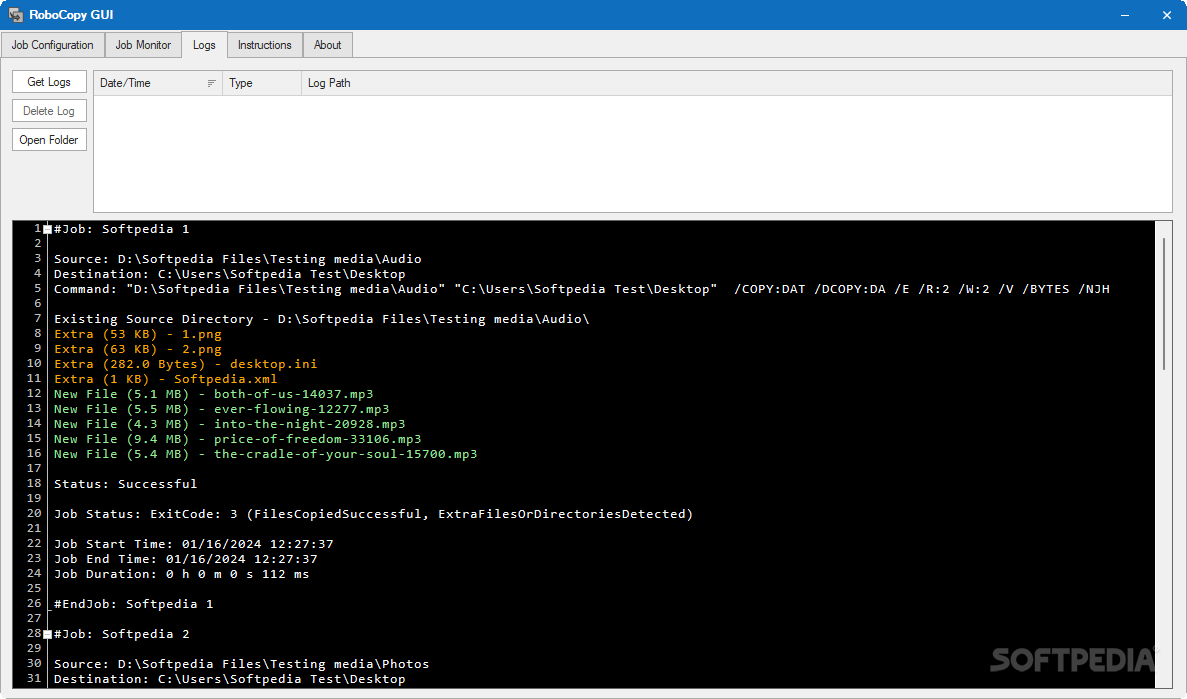The image size is (1187, 699).
Task: Minimize the RoboCopy GUI window
Action: click(x=1125, y=15)
